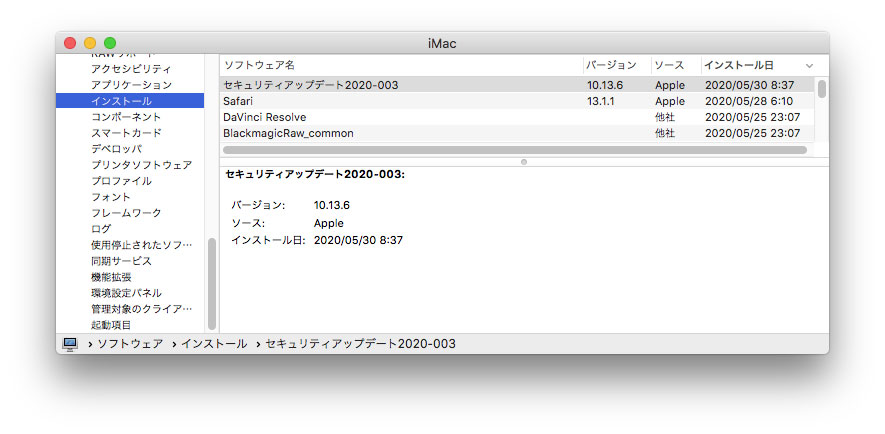The width and height of the screenshot is (885, 434).
Task: Click the table's horizontal scrollbar
Action: tap(515, 150)
